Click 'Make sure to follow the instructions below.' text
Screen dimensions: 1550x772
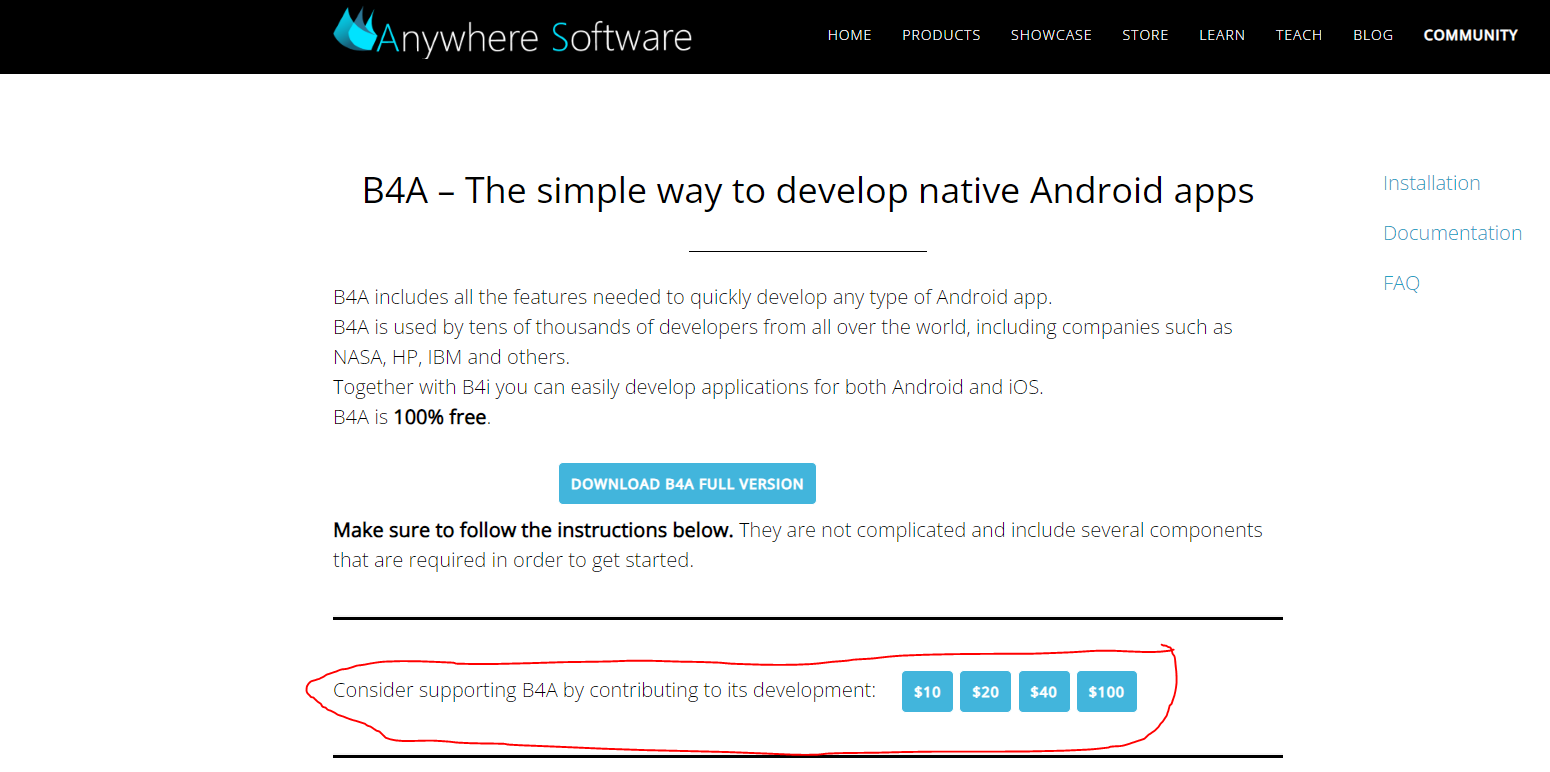click(x=533, y=530)
